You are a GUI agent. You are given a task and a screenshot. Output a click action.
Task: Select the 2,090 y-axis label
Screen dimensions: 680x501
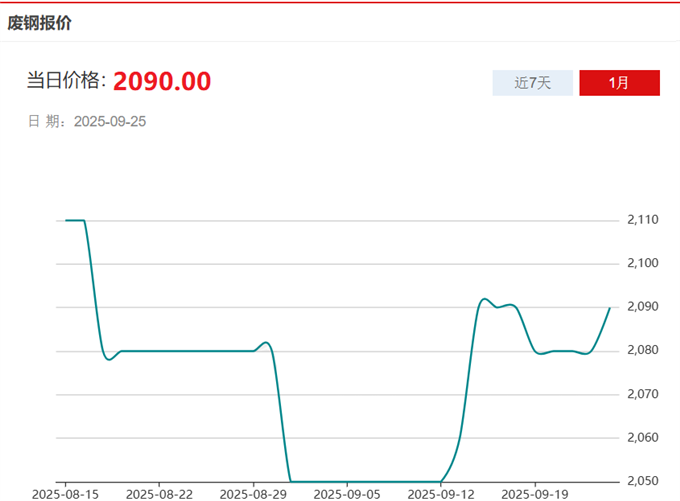click(643, 307)
